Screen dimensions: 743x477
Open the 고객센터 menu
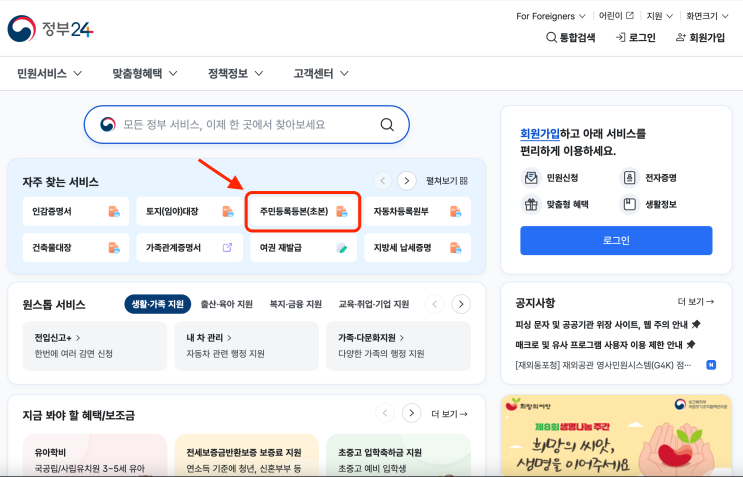point(321,73)
